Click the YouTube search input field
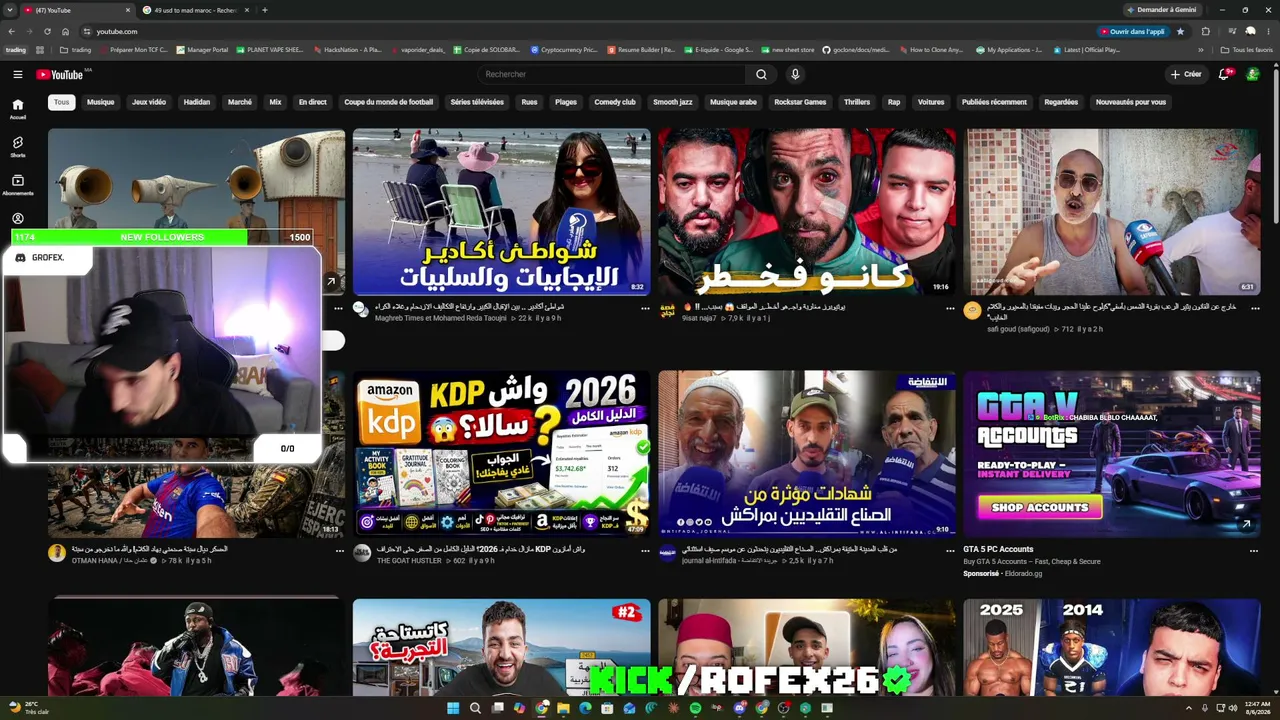Image resolution: width=1280 pixels, height=720 pixels. 611,74
